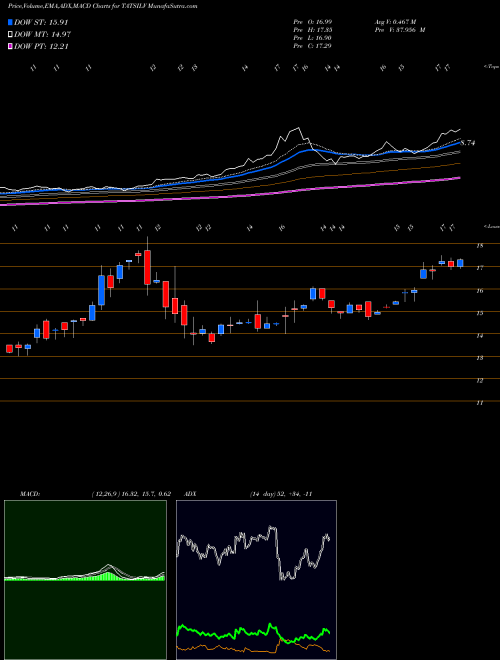
Task: Click the 'Pre O: 16.99' value
Action: [313, 21]
